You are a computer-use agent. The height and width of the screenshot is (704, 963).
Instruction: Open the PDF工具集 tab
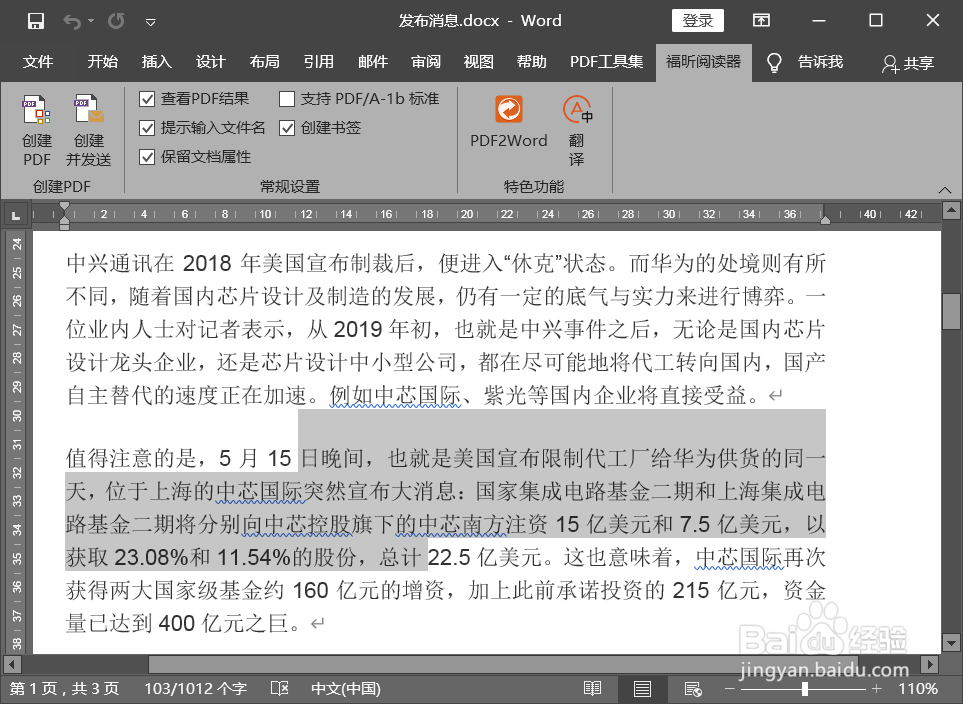click(x=606, y=62)
